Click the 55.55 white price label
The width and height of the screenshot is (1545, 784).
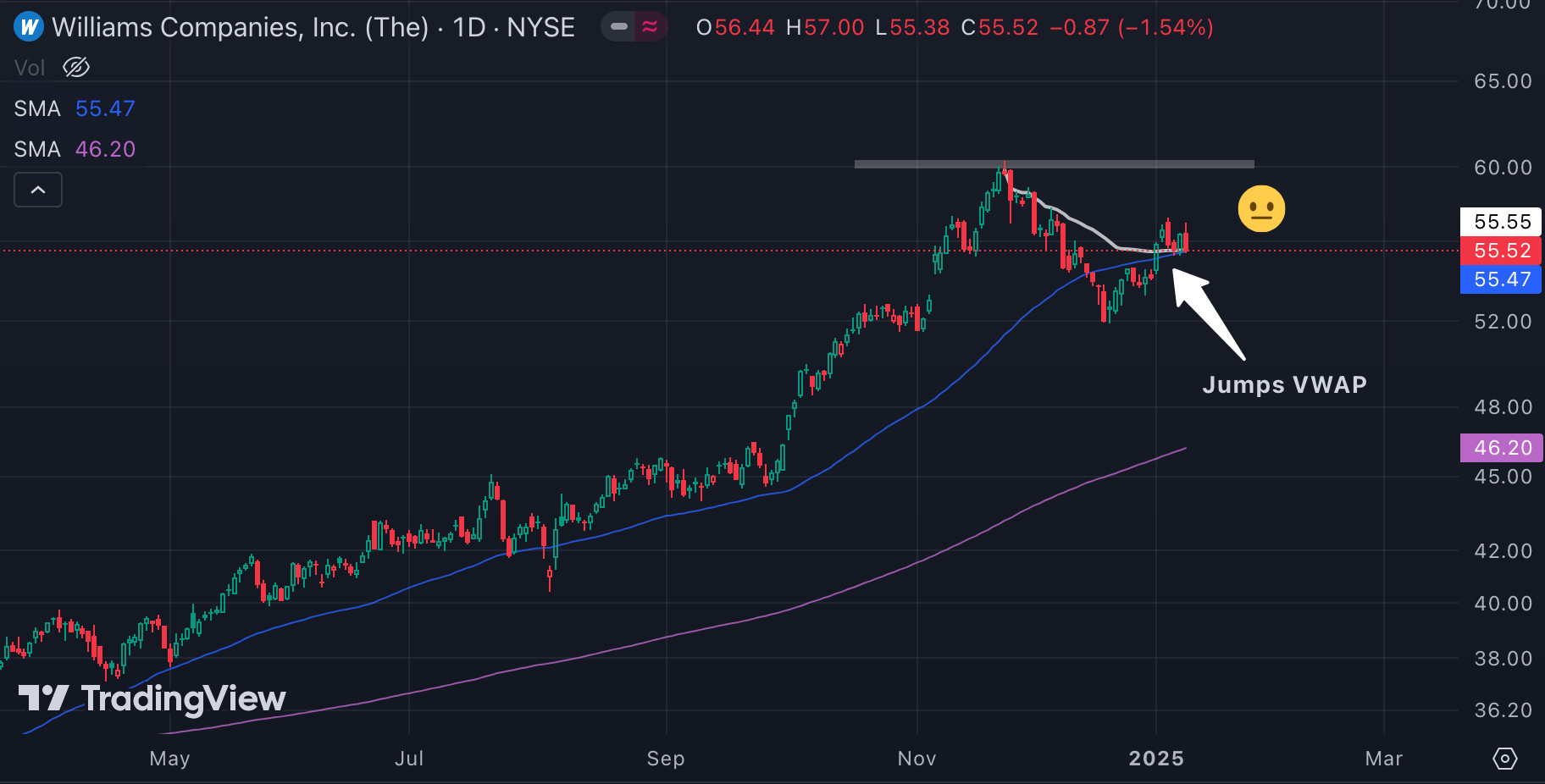tap(1501, 222)
